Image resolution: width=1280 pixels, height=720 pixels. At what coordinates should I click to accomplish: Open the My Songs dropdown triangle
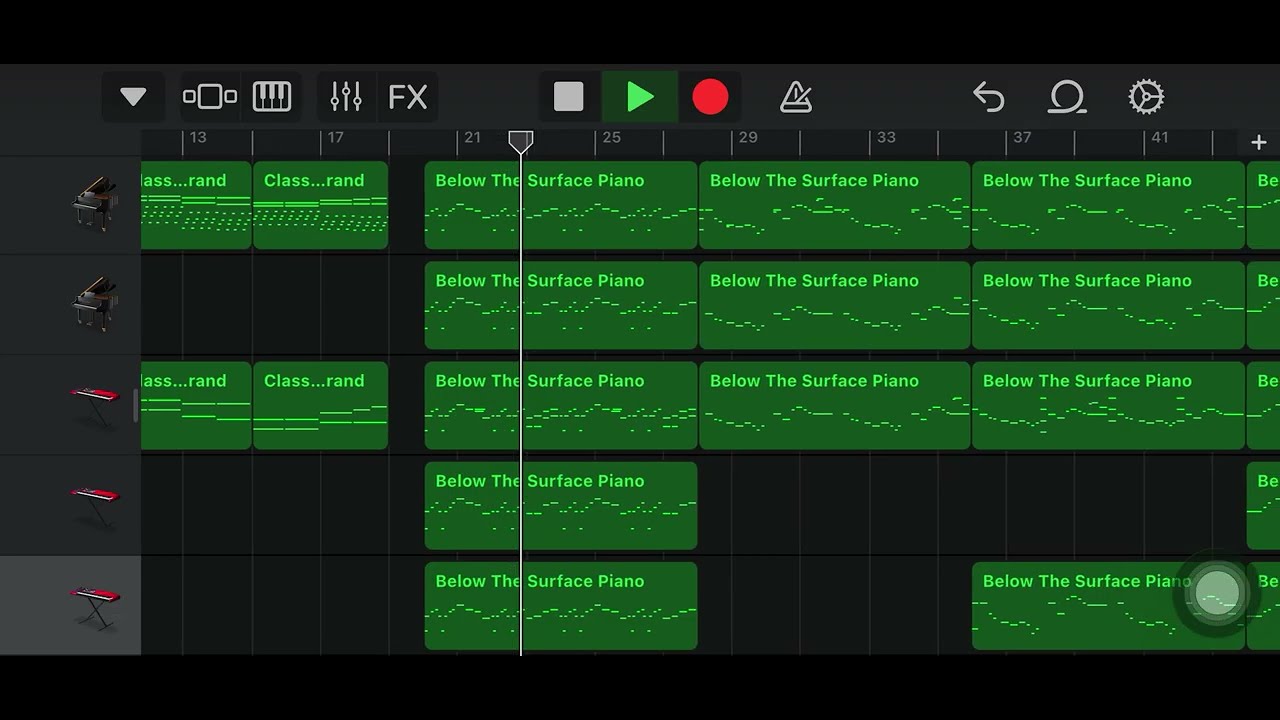point(133,97)
